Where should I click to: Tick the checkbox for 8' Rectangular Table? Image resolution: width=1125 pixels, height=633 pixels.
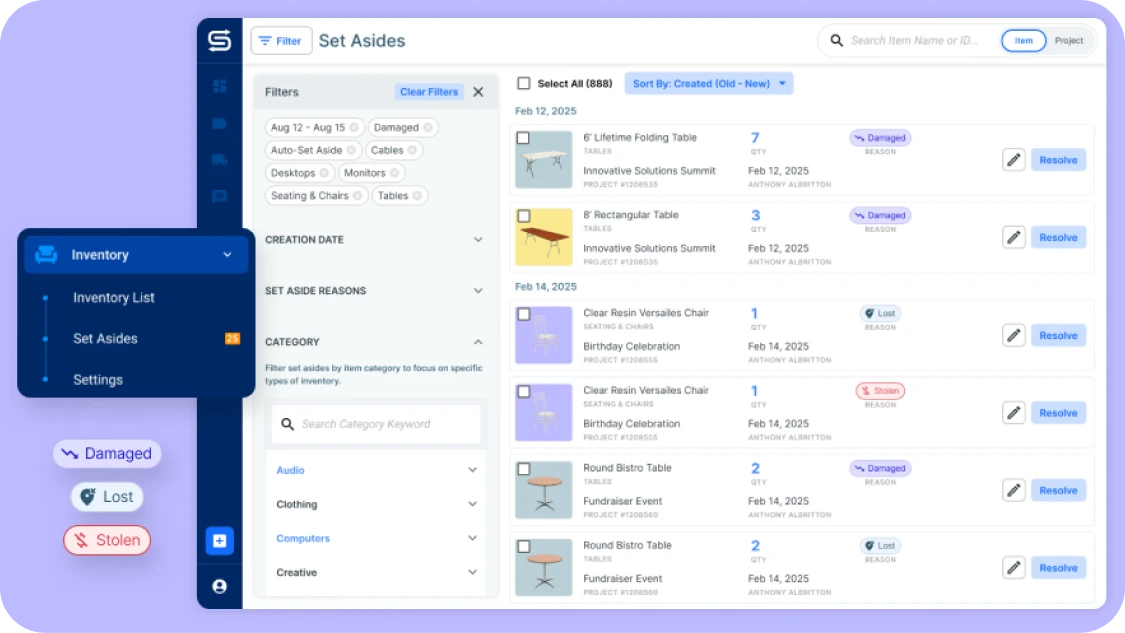point(523,216)
